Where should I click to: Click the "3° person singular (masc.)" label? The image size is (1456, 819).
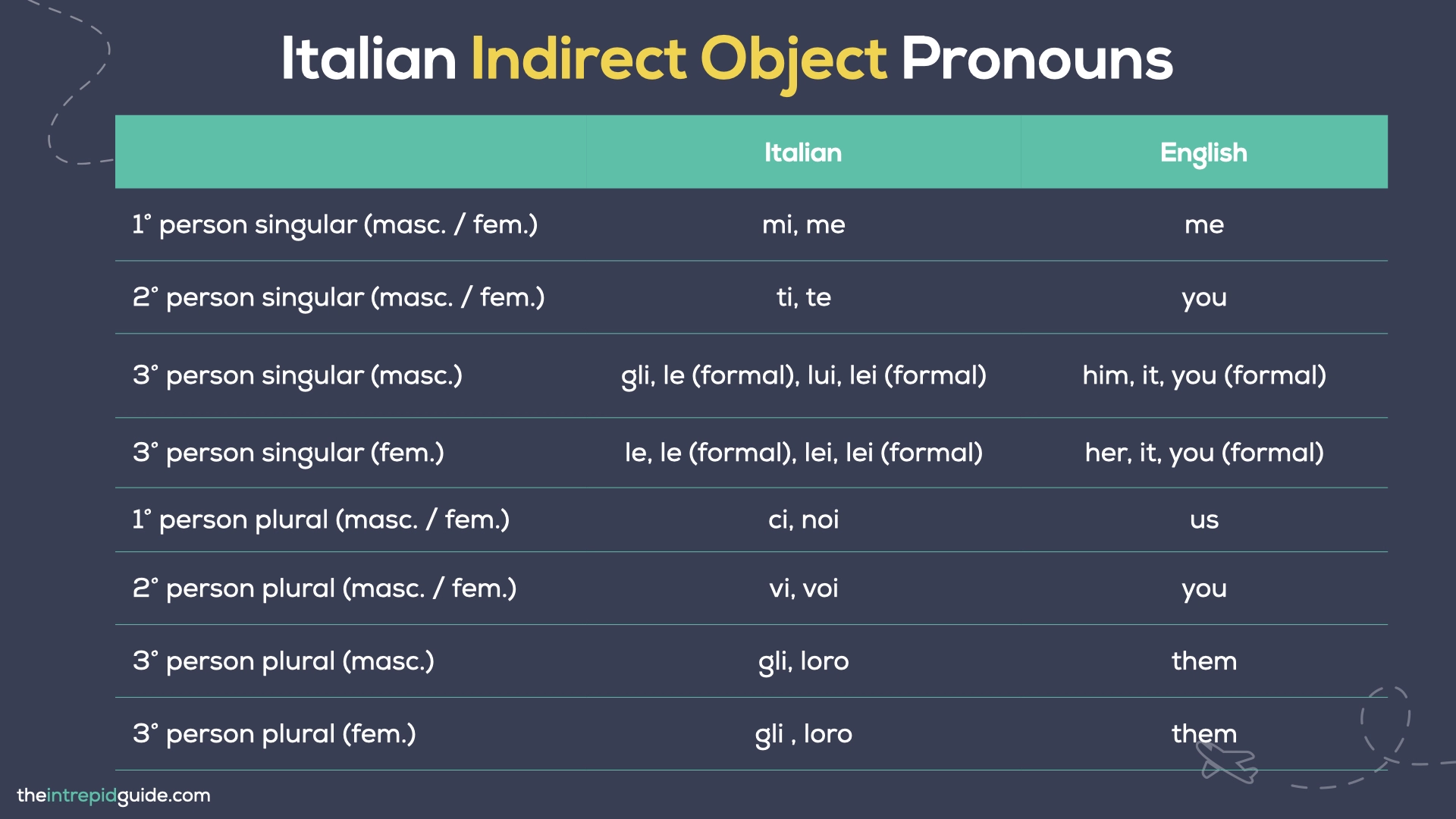tap(297, 375)
